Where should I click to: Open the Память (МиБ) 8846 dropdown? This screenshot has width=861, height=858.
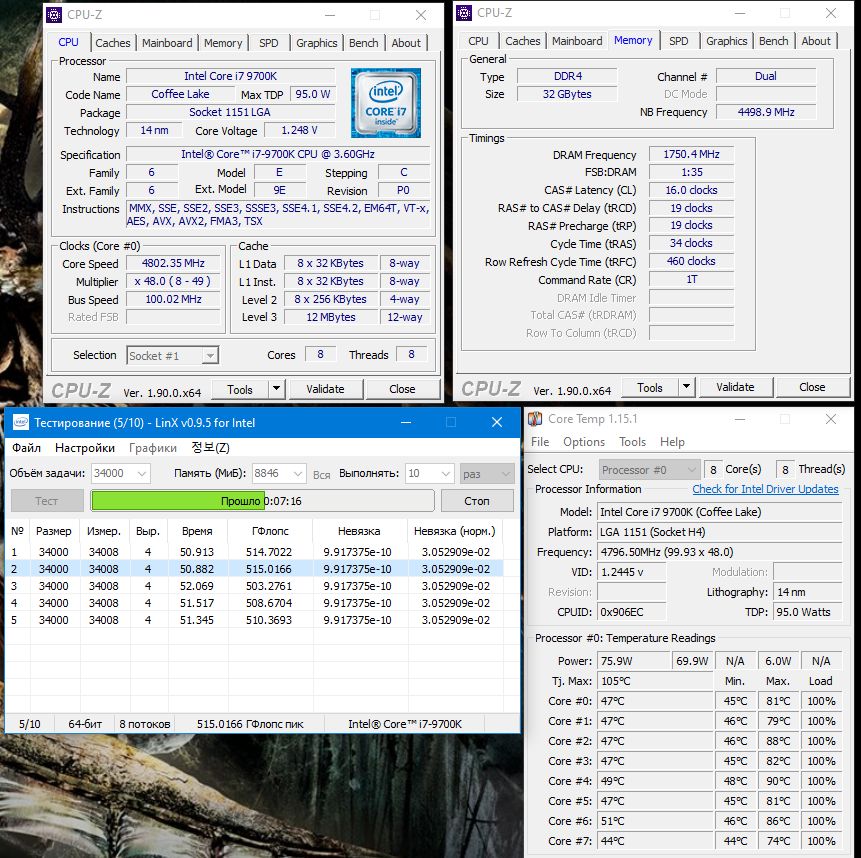[279, 473]
